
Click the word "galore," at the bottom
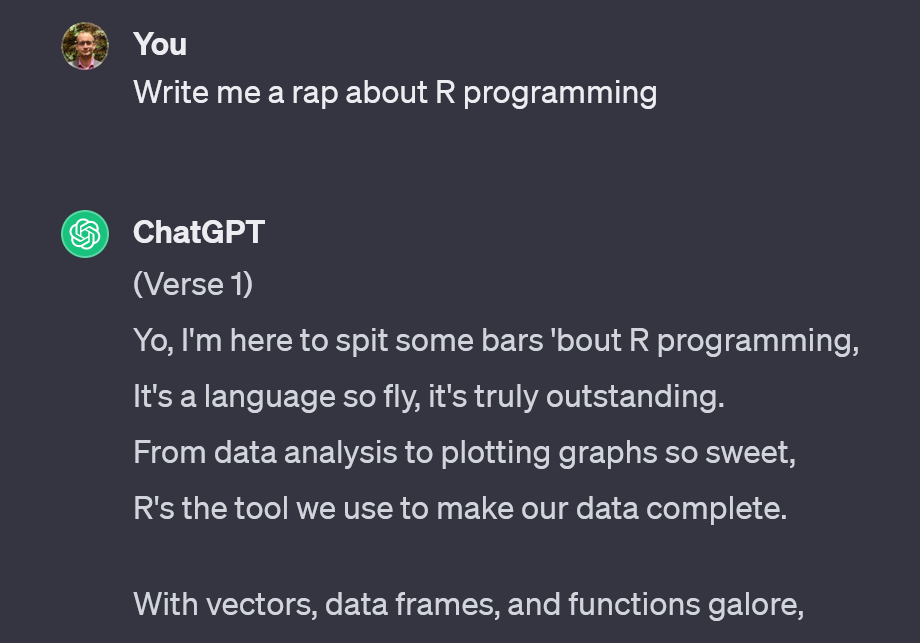click(756, 606)
